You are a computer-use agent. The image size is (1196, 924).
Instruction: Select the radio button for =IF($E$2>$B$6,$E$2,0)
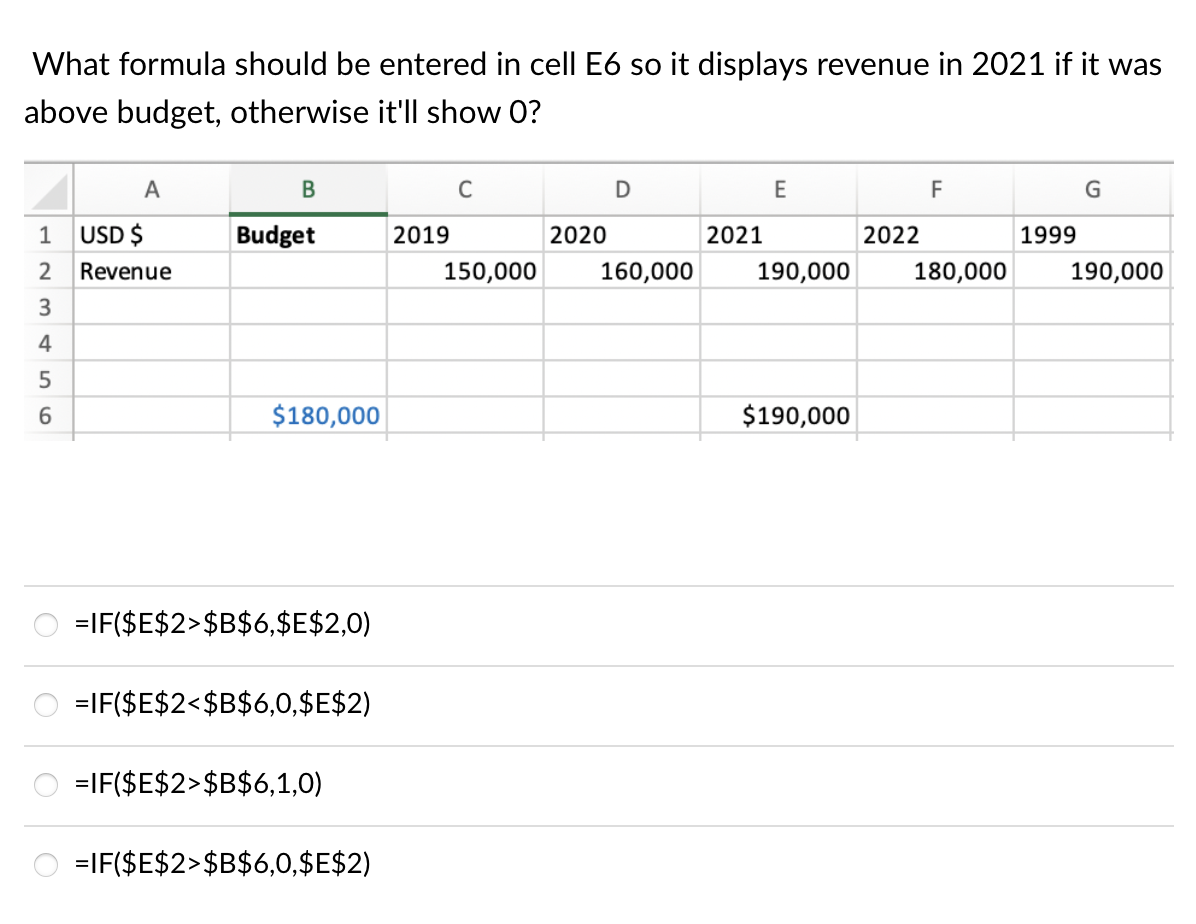pyautogui.click(x=45, y=624)
